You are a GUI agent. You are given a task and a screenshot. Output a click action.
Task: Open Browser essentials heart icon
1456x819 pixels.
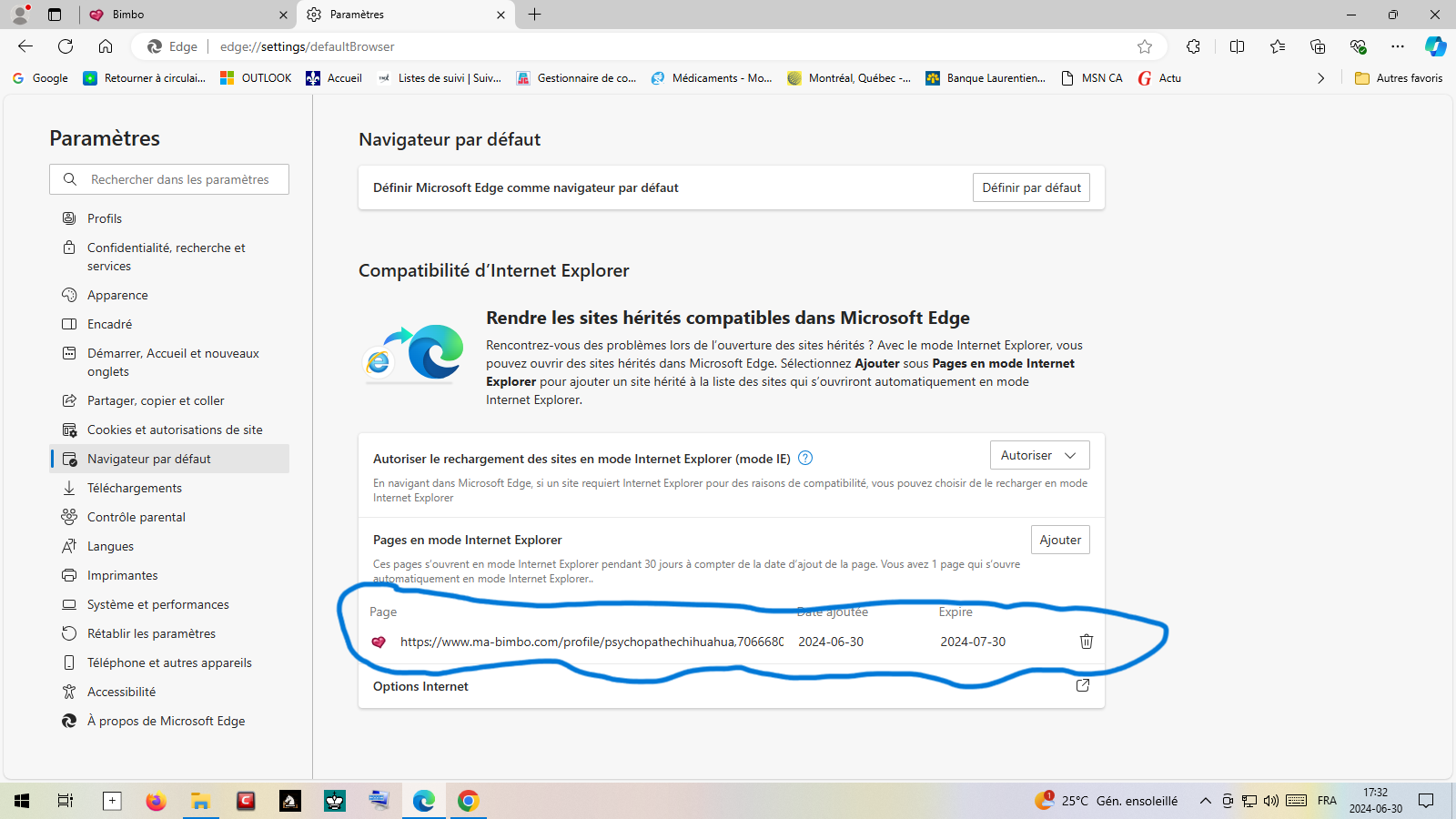tap(1358, 46)
